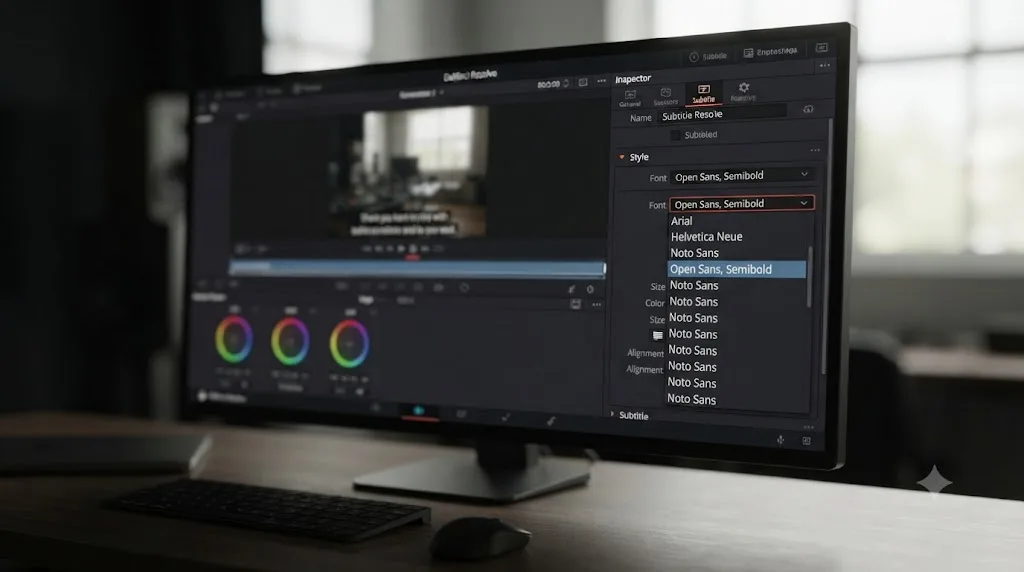
Task: Click the eyedropper icon above color panel
Action: point(571,289)
